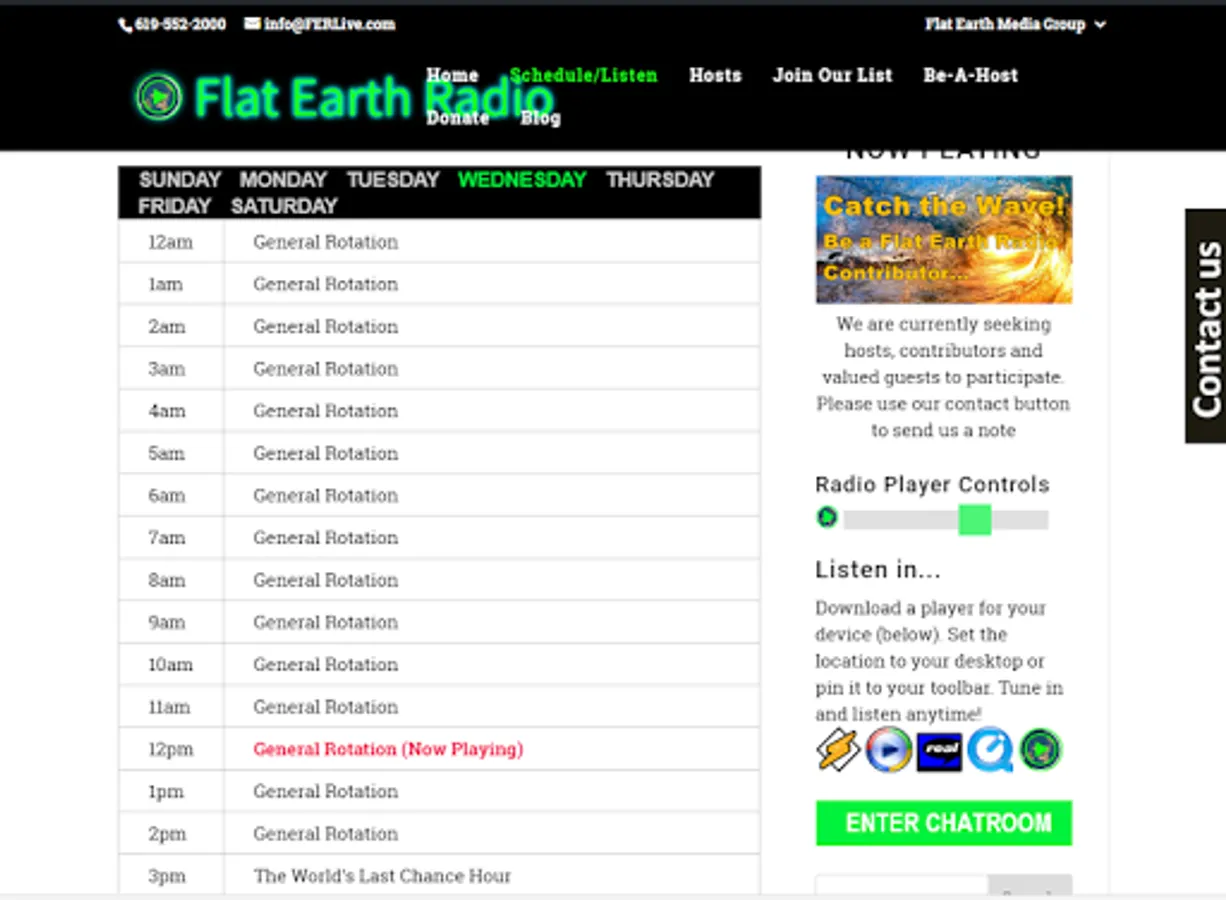Viewport: 1226px width, 900px height.
Task: Click the 9am time cell
Action: 171,622
